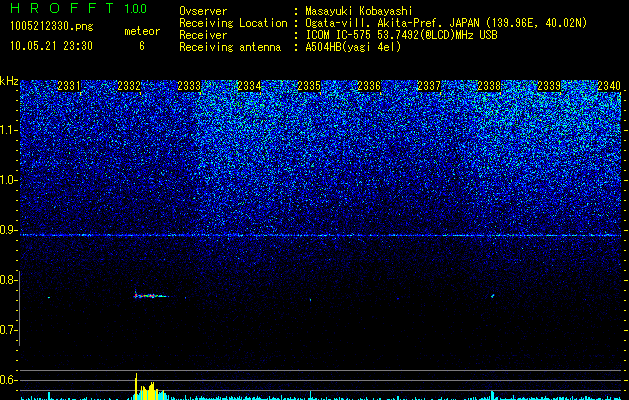Click the Ovserver label
The image size is (629, 400).
coord(203,11)
